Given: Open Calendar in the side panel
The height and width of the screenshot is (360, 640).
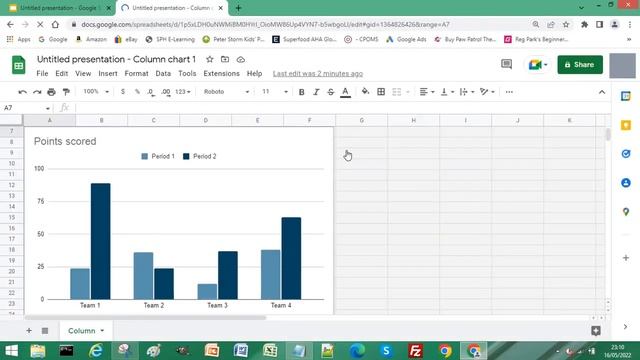Looking at the screenshot, I should (626, 96).
